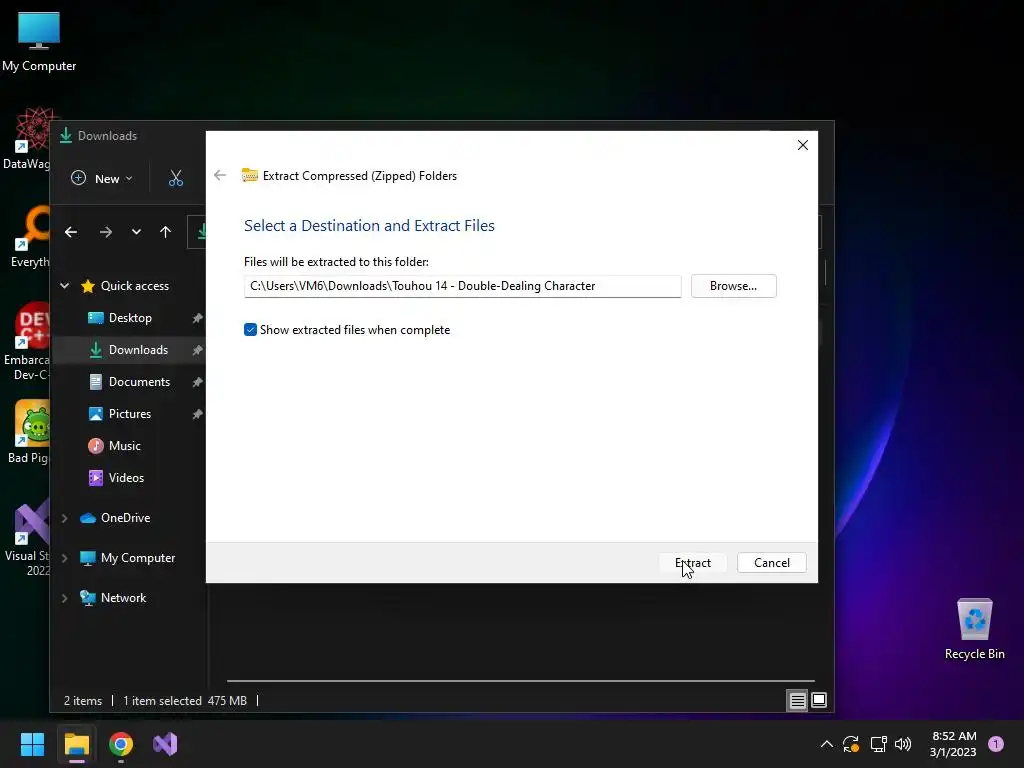Open File Explorer from the taskbar
1024x768 pixels.
click(x=76, y=744)
